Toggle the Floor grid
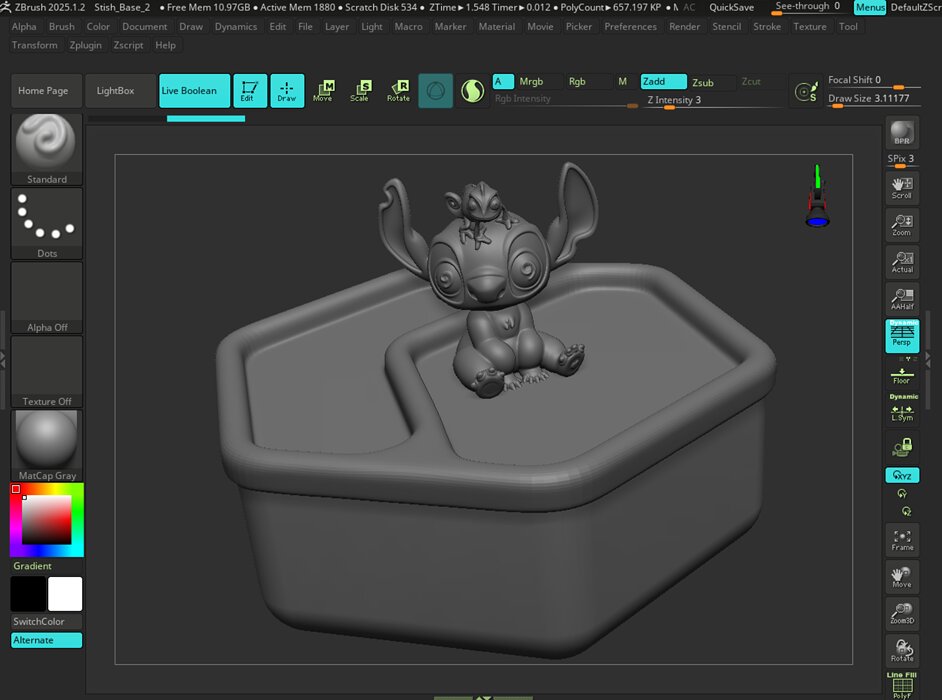This screenshot has width=942, height=700. pyautogui.click(x=902, y=375)
